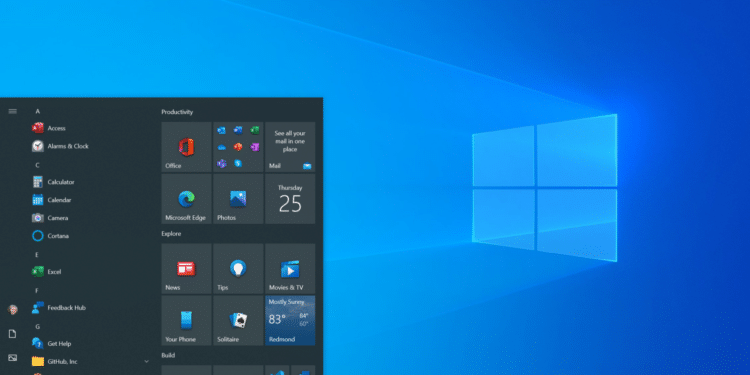Open the Office tile
The width and height of the screenshot is (750, 375).
[187, 147]
